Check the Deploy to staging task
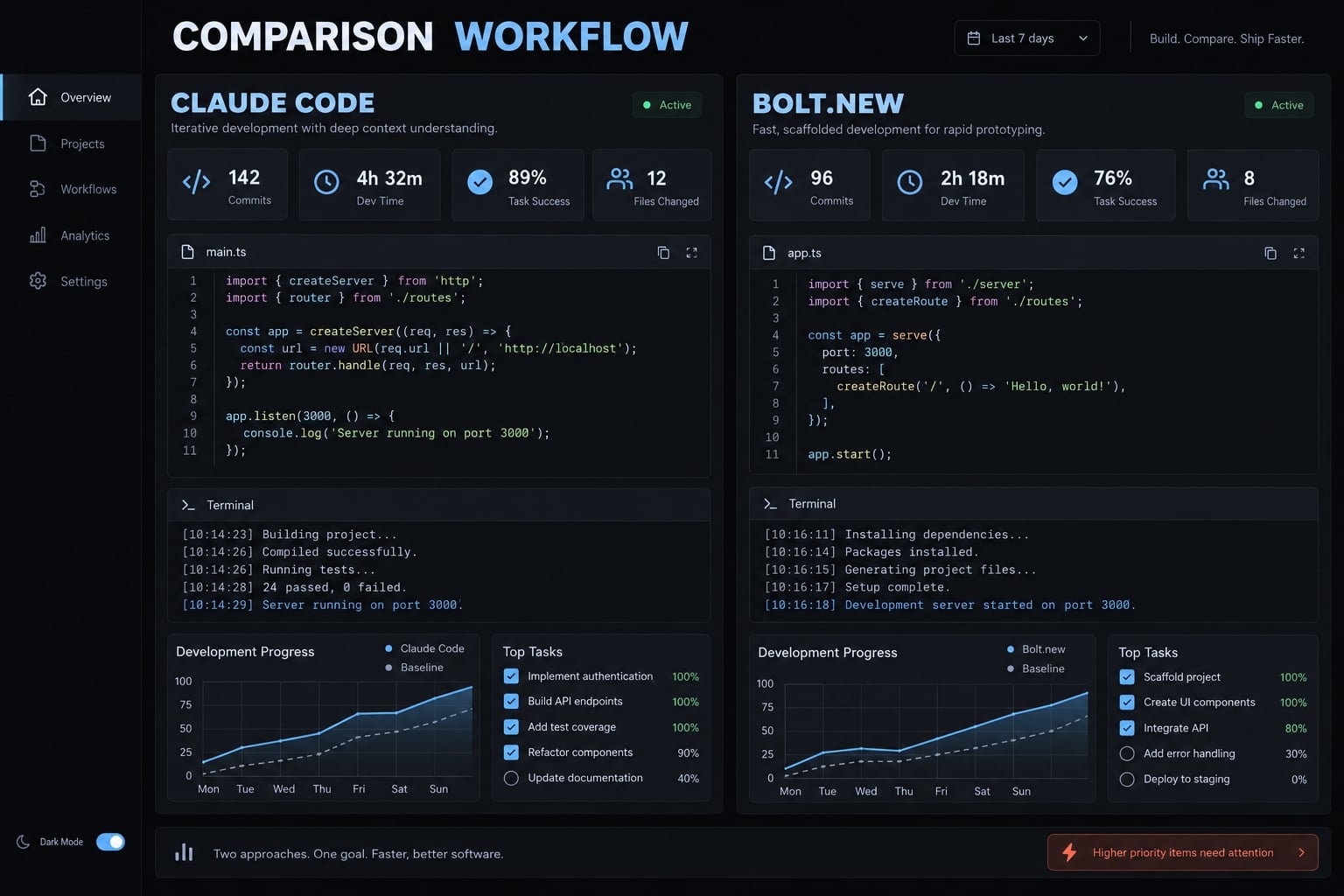 (1127, 779)
